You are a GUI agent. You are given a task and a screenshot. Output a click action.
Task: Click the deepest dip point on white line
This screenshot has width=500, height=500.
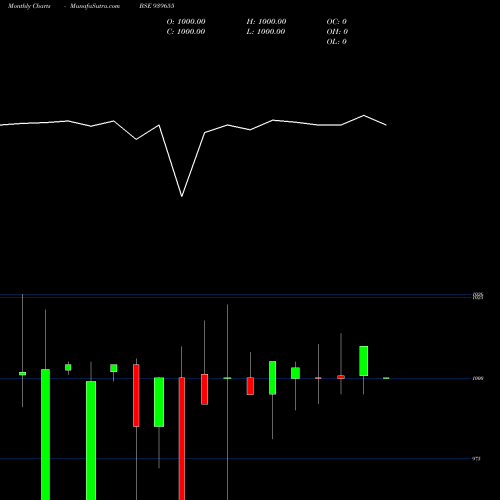click(182, 196)
